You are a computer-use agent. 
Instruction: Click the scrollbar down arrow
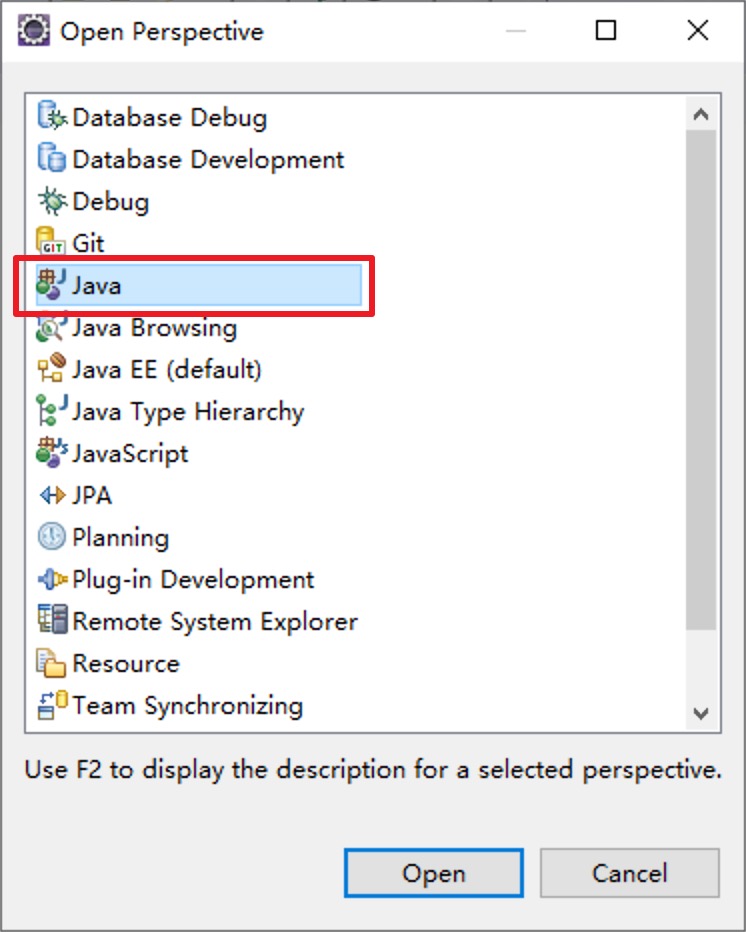click(701, 713)
